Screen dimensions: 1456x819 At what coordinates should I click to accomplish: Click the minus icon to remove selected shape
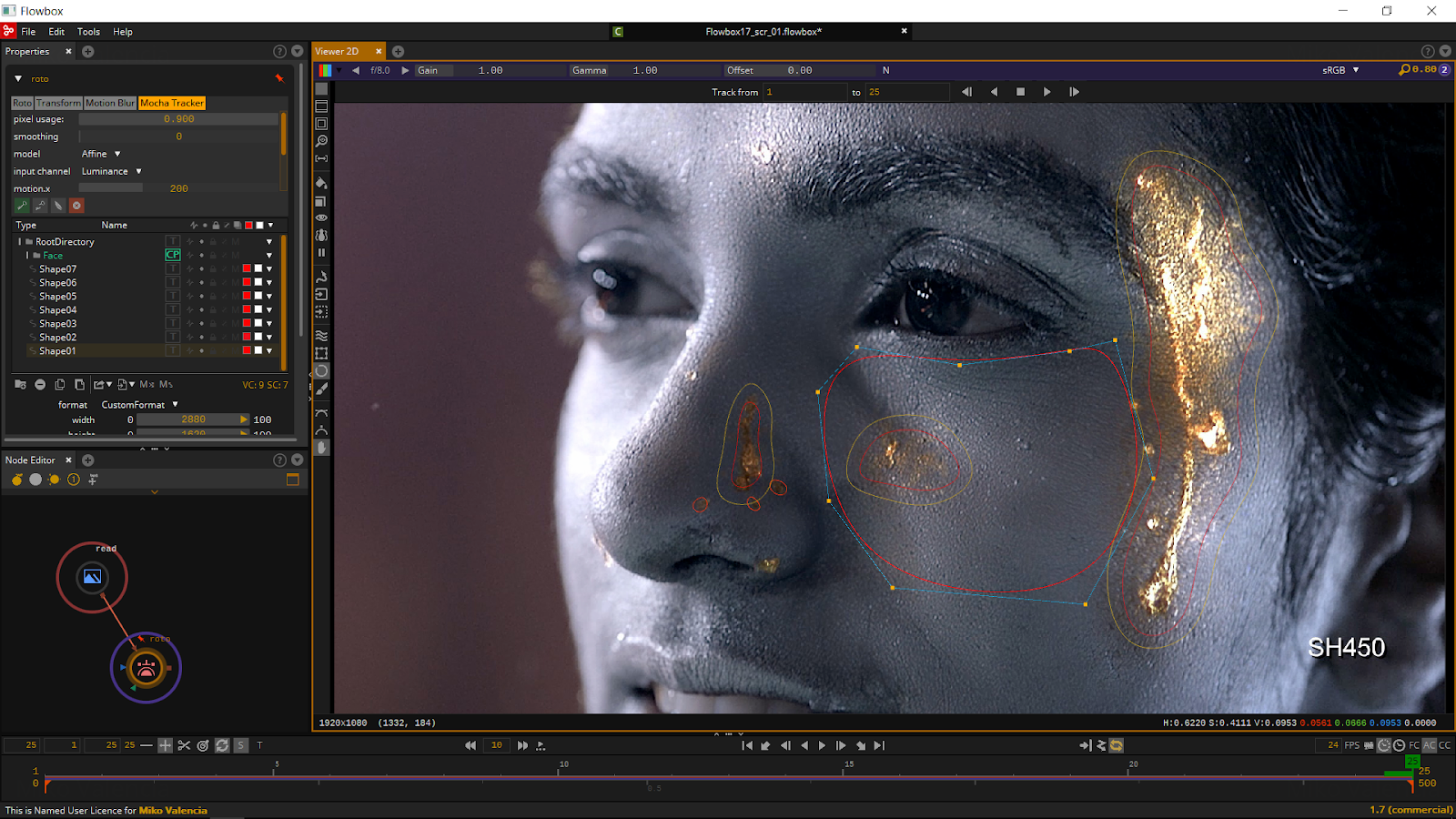[40, 384]
